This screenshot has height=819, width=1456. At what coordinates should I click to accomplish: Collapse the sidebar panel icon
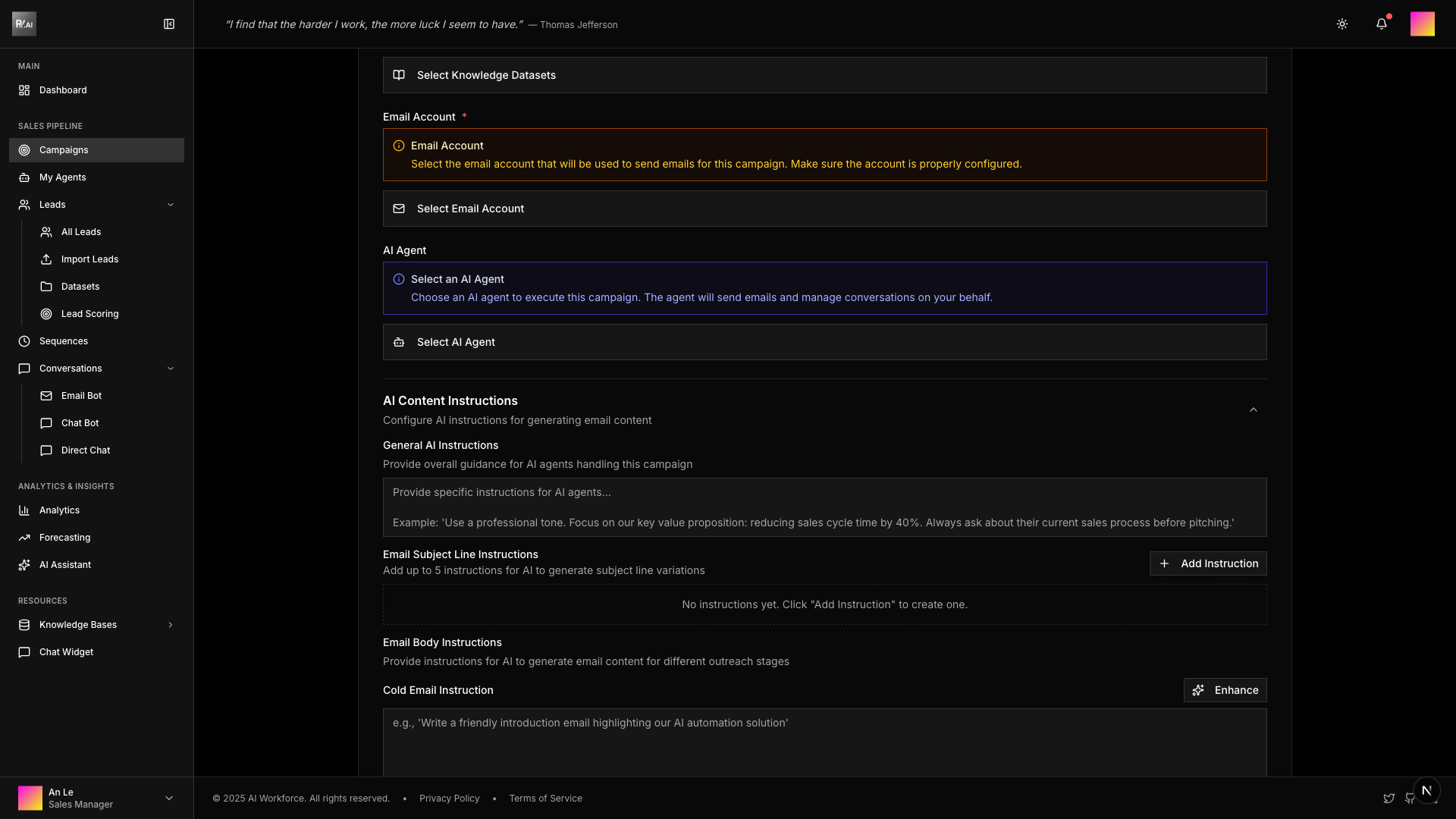169,24
